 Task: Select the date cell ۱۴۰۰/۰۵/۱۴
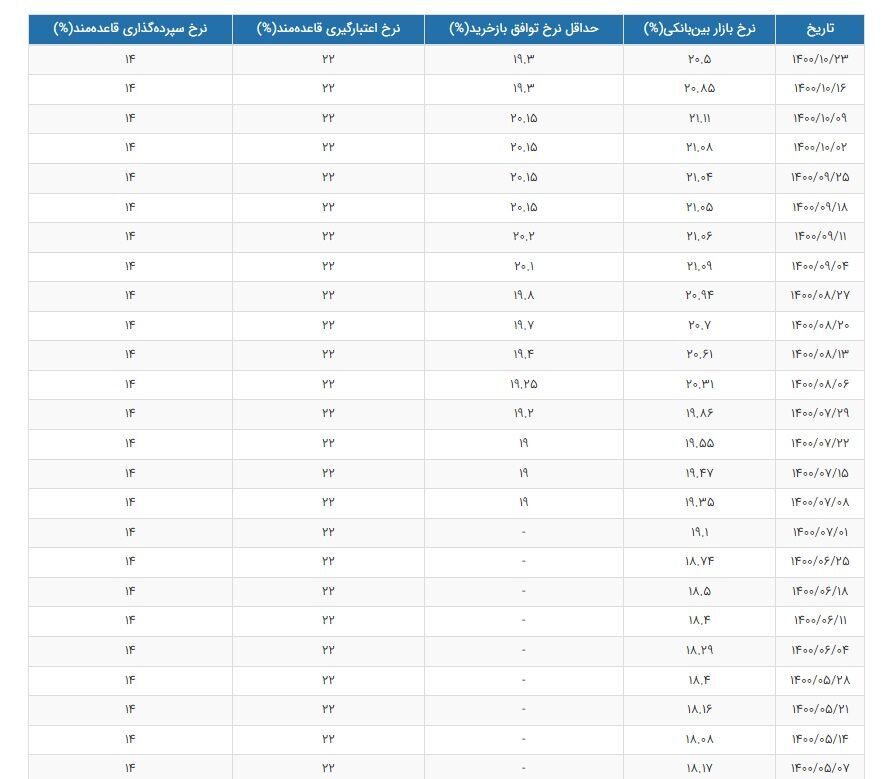[x=820, y=738]
